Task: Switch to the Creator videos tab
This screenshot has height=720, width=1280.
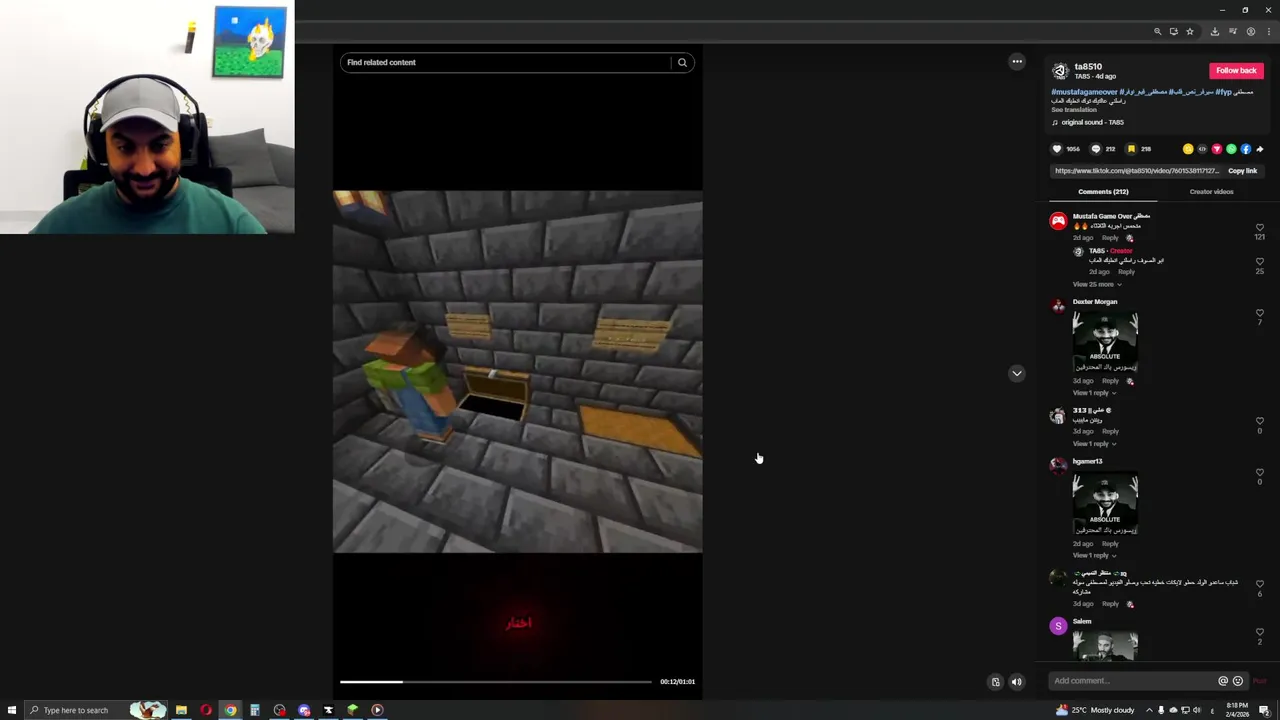Action: [1211, 192]
